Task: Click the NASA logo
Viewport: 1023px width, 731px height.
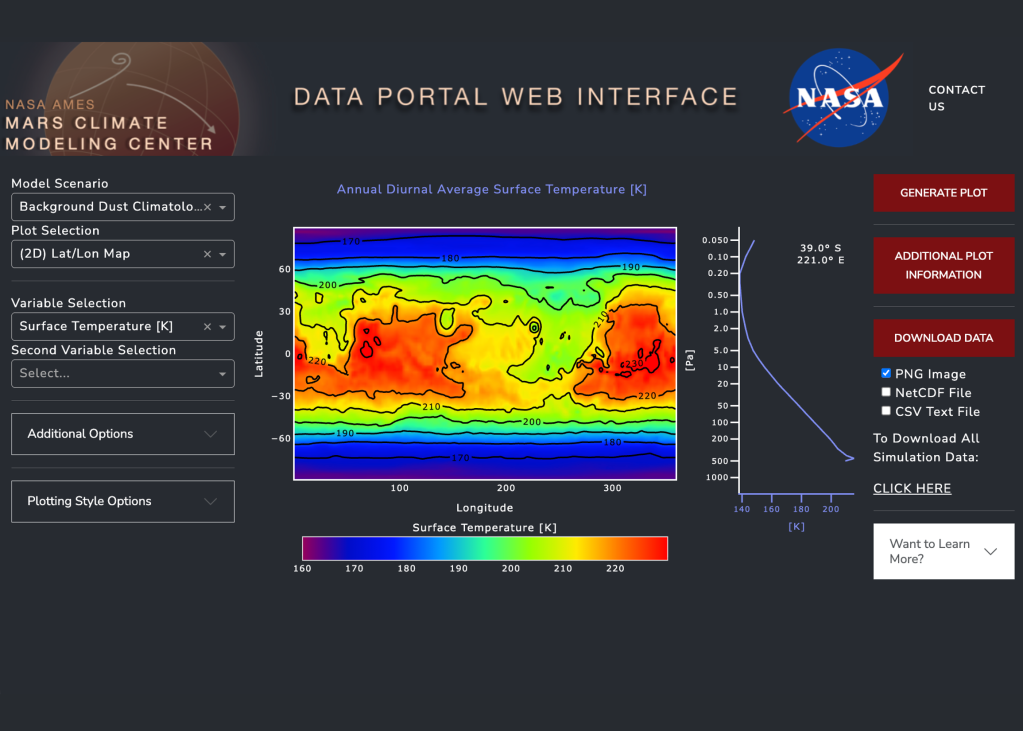Action: pyautogui.click(x=842, y=97)
